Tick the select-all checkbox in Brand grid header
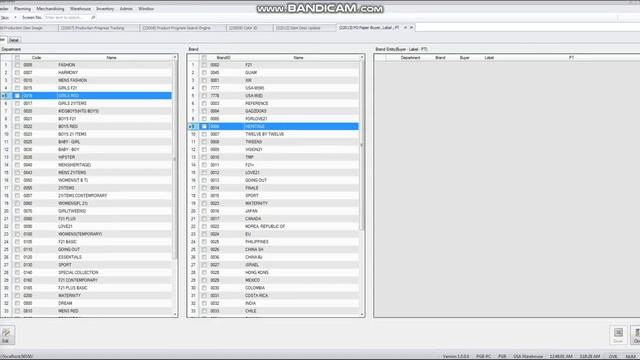640x360 pixels. pyautogui.click(x=204, y=58)
